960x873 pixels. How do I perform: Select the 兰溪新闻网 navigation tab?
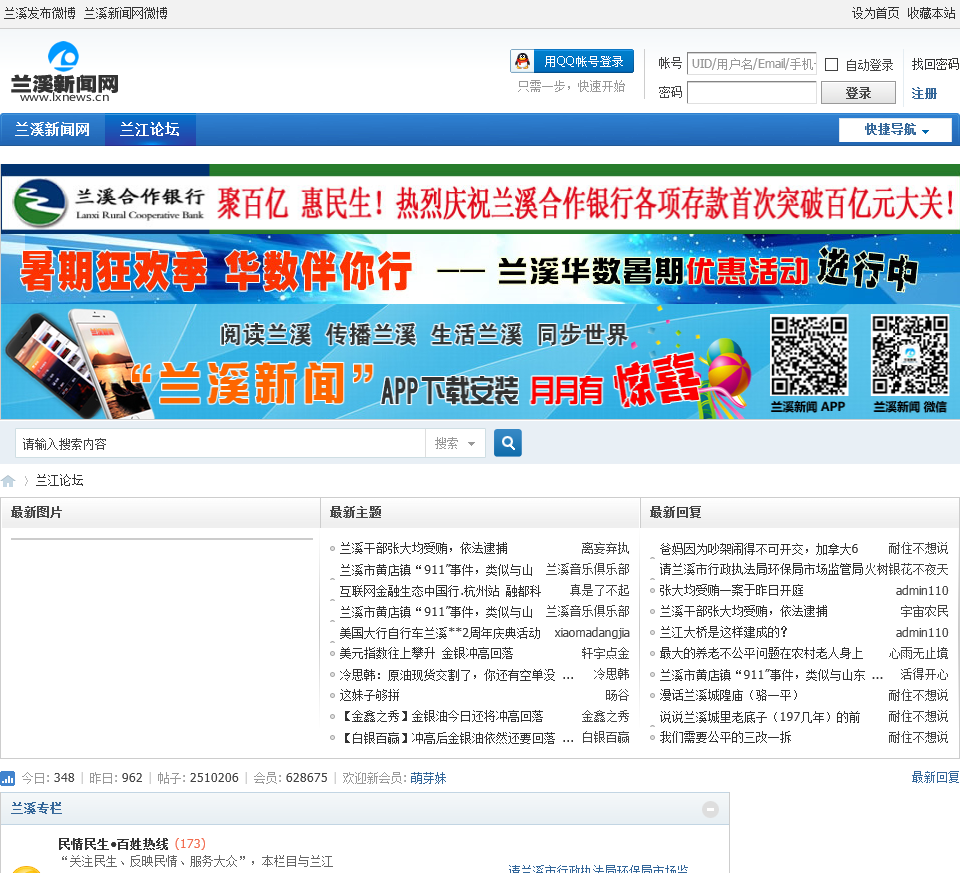point(53,130)
